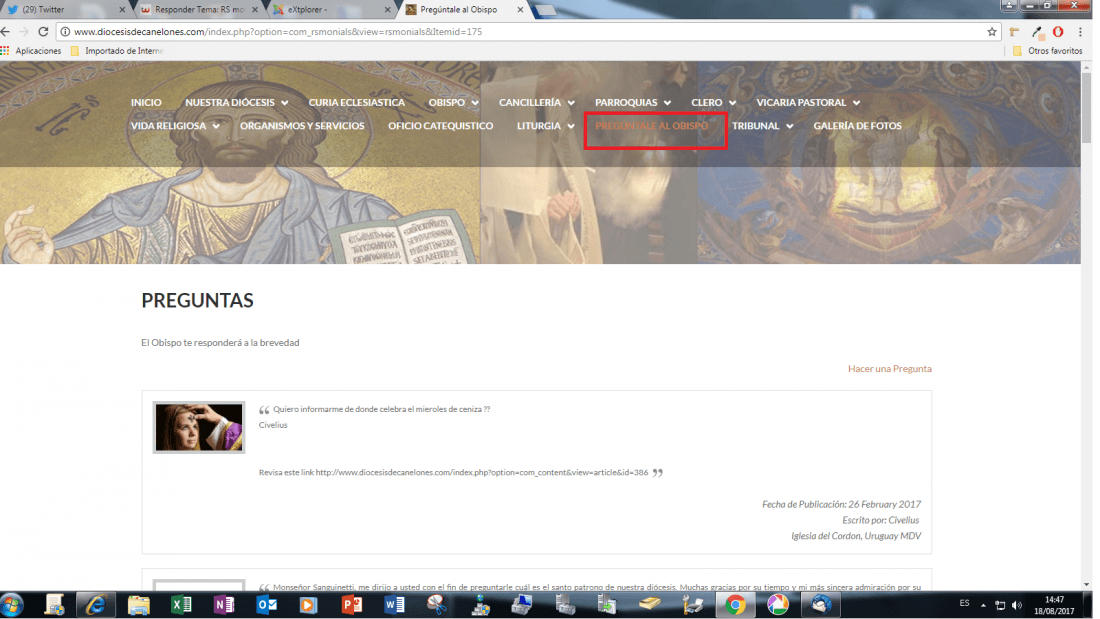1100x619 pixels.
Task: Click the page vertical scrollbar thumb
Action: pyautogui.click(x=1087, y=107)
